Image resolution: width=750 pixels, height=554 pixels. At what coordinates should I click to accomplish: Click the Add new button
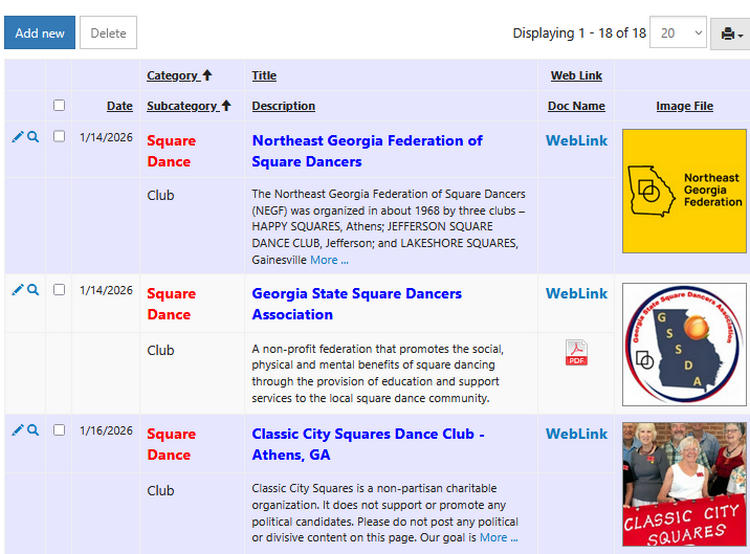40,33
